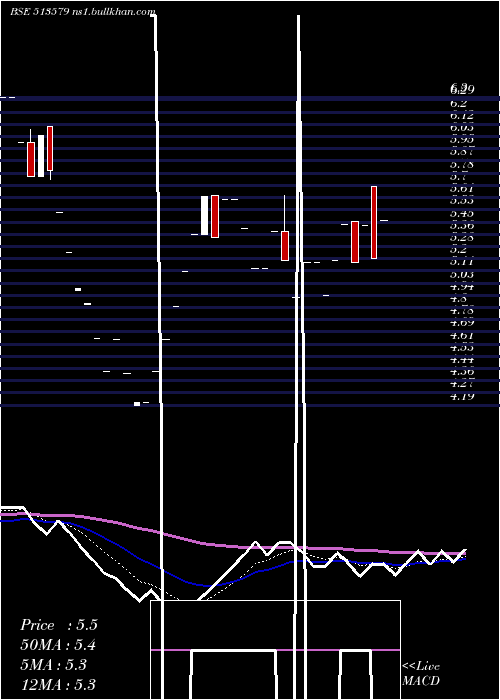
Task: Click the 4.61 price axis label
Action: [462, 335]
